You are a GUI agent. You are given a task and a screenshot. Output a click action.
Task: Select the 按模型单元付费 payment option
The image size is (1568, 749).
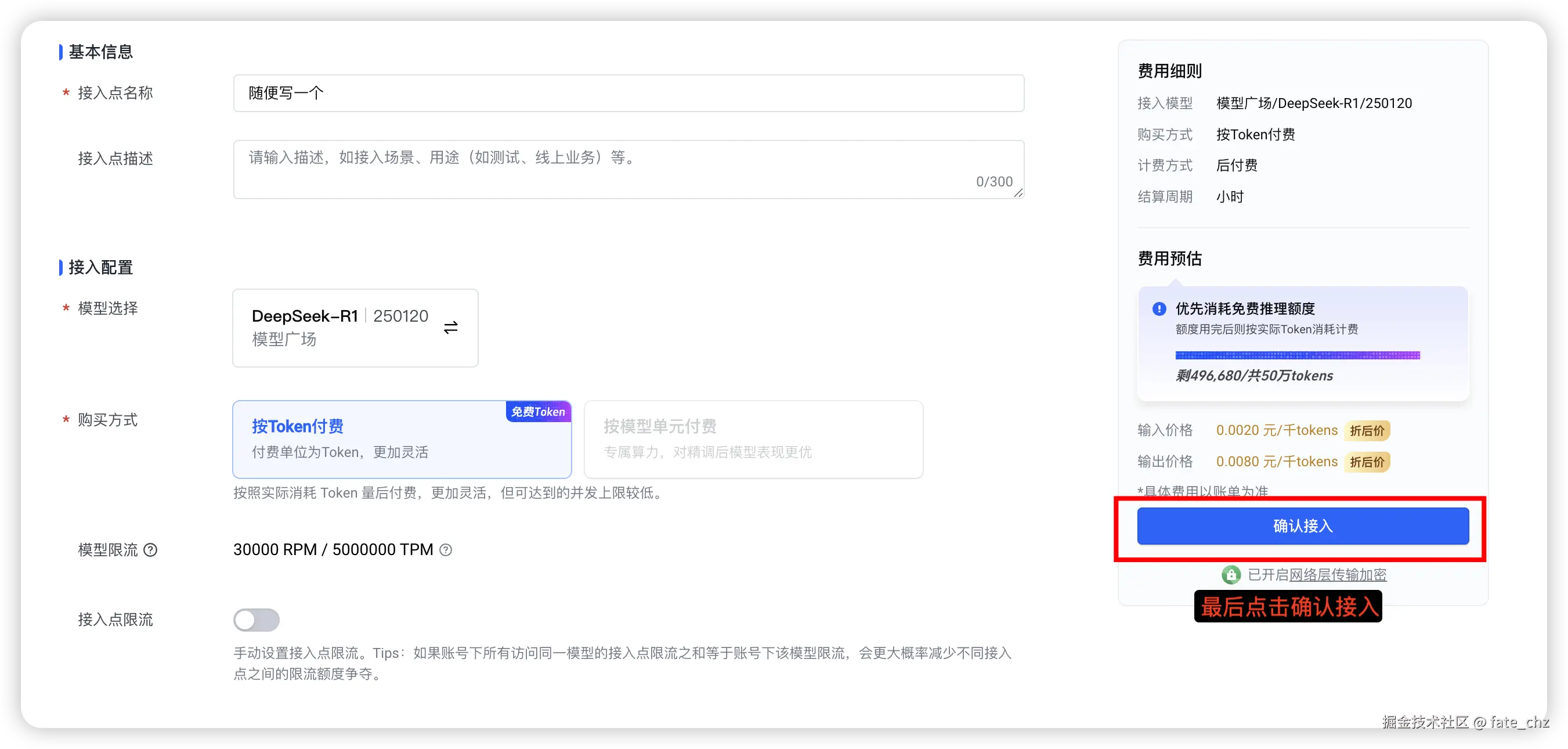753,440
